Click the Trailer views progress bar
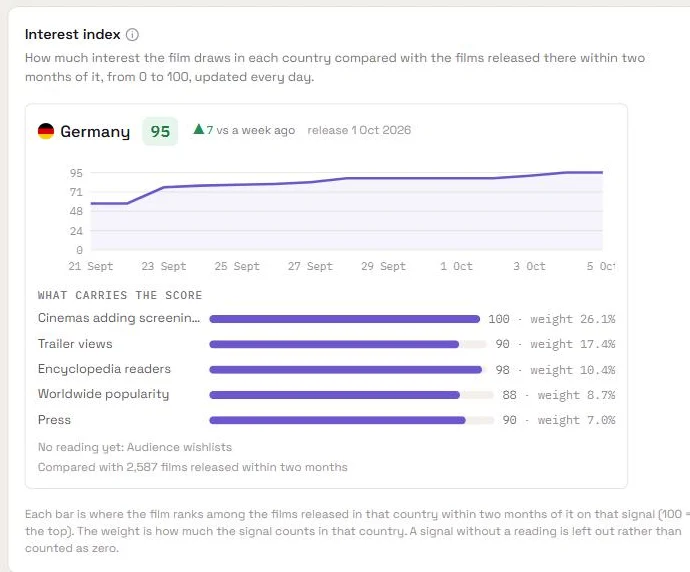The image size is (690, 572). click(x=348, y=344)
